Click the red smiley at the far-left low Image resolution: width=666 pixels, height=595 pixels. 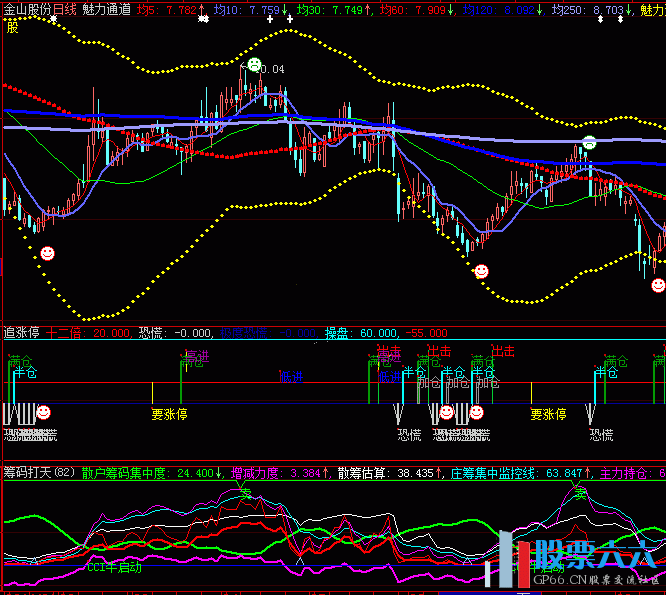[47, 254]
